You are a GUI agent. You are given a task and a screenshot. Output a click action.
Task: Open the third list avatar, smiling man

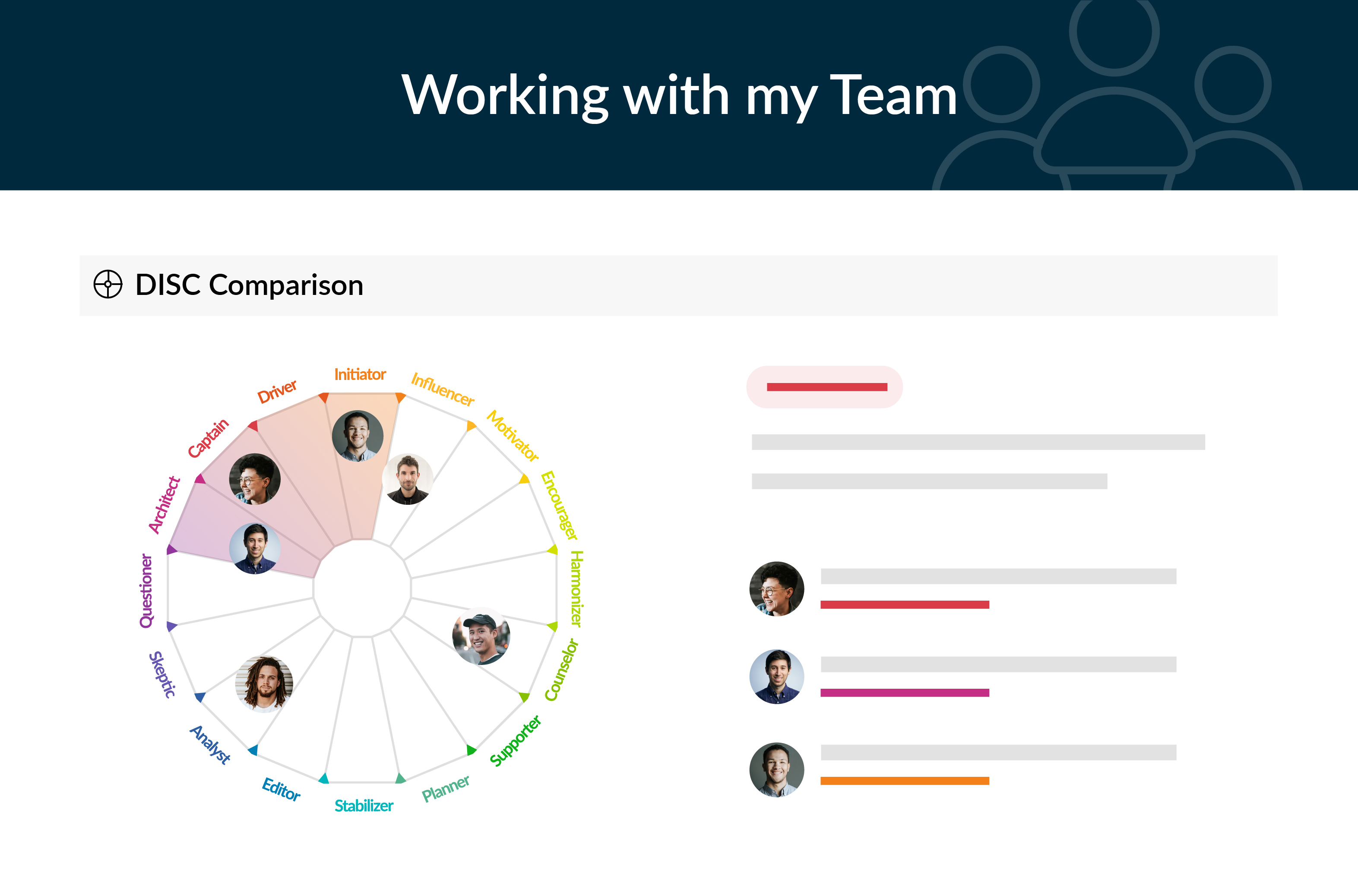(777, 770)
